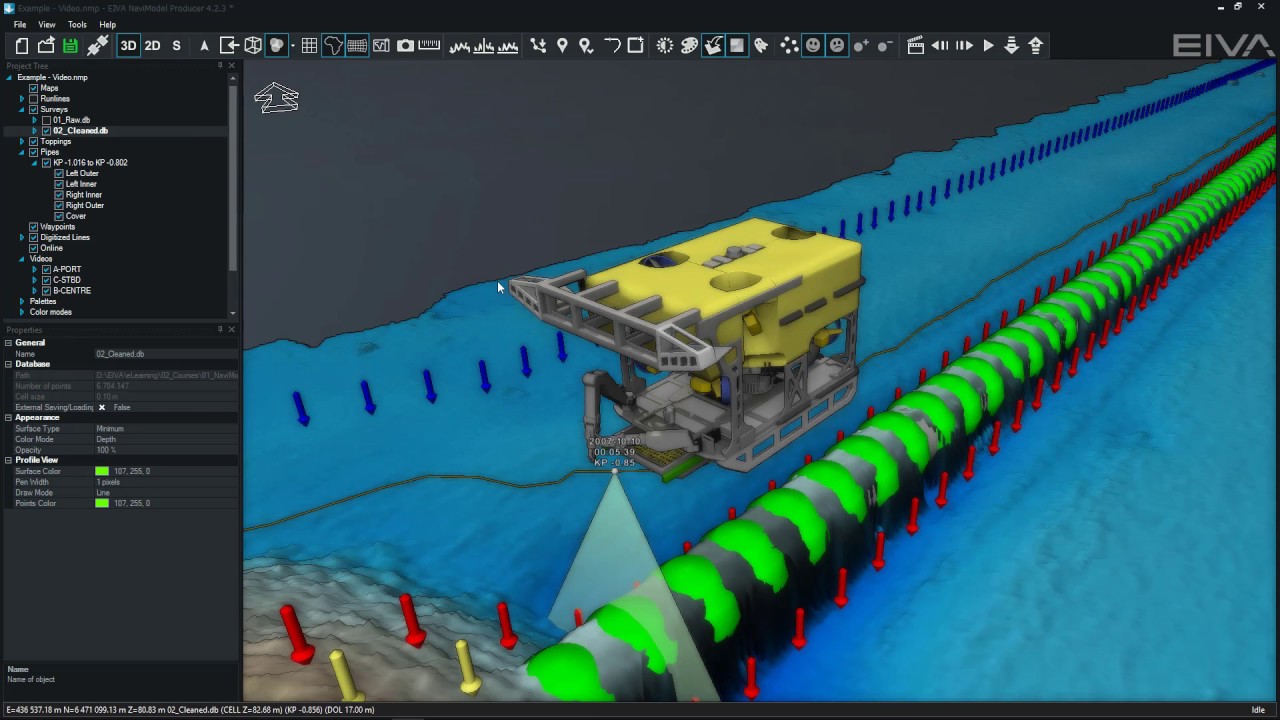Toggle the grid icon in the toolbar
Viewport: 1280px width, 720px height.
coord(309,45)
